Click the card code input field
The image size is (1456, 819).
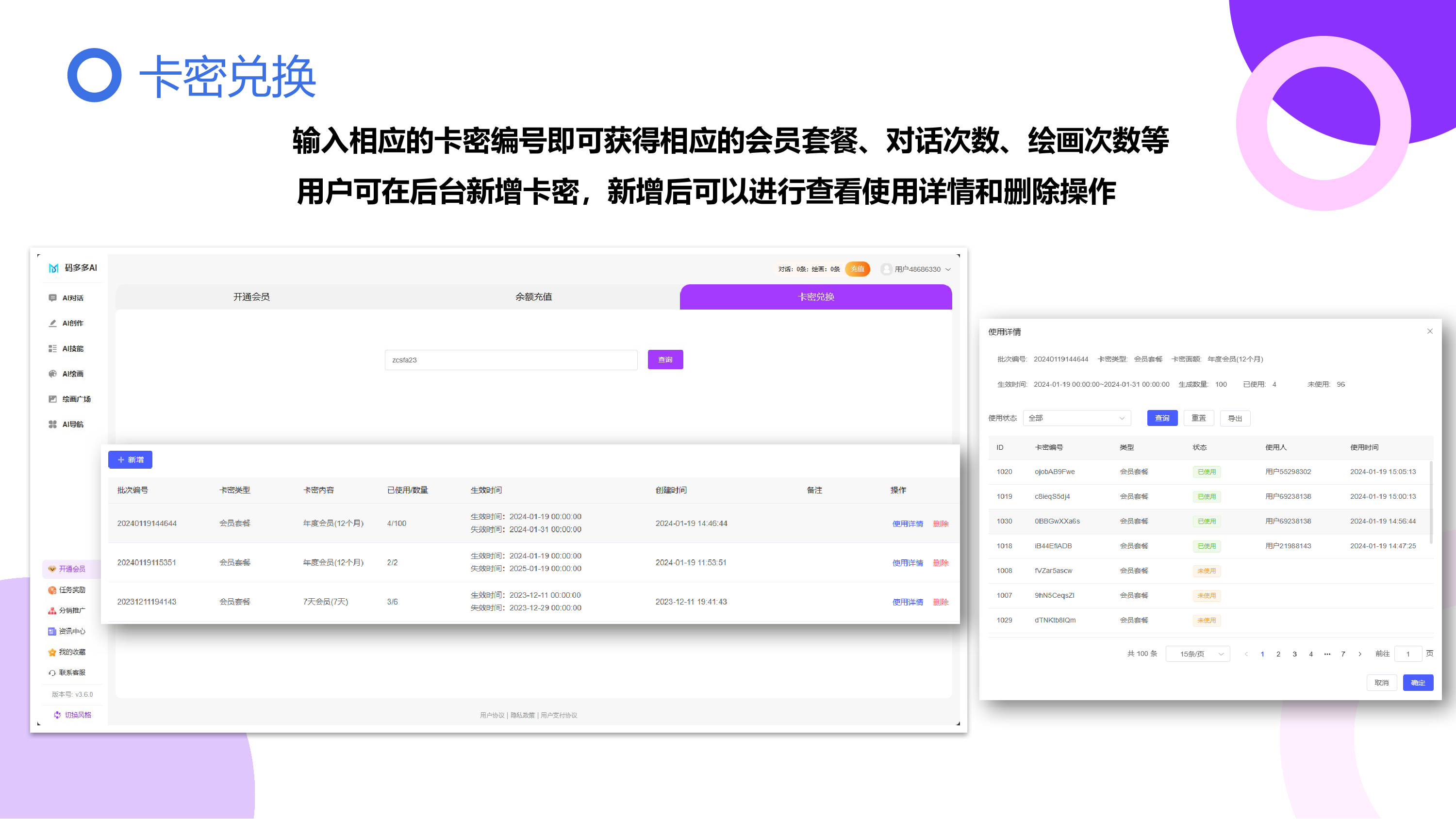click(x=511, y=360)
